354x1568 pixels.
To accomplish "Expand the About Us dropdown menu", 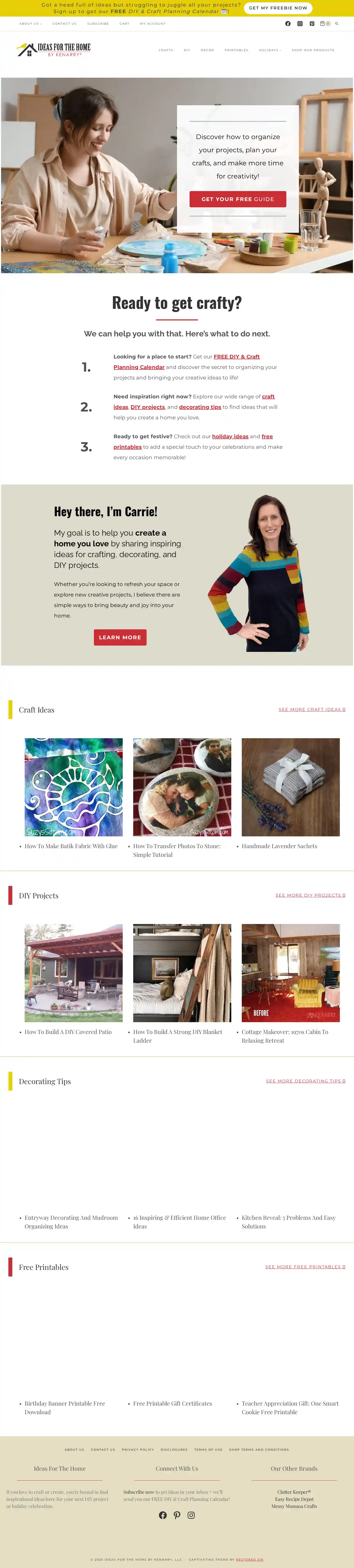I will click(x=30, y=24).
